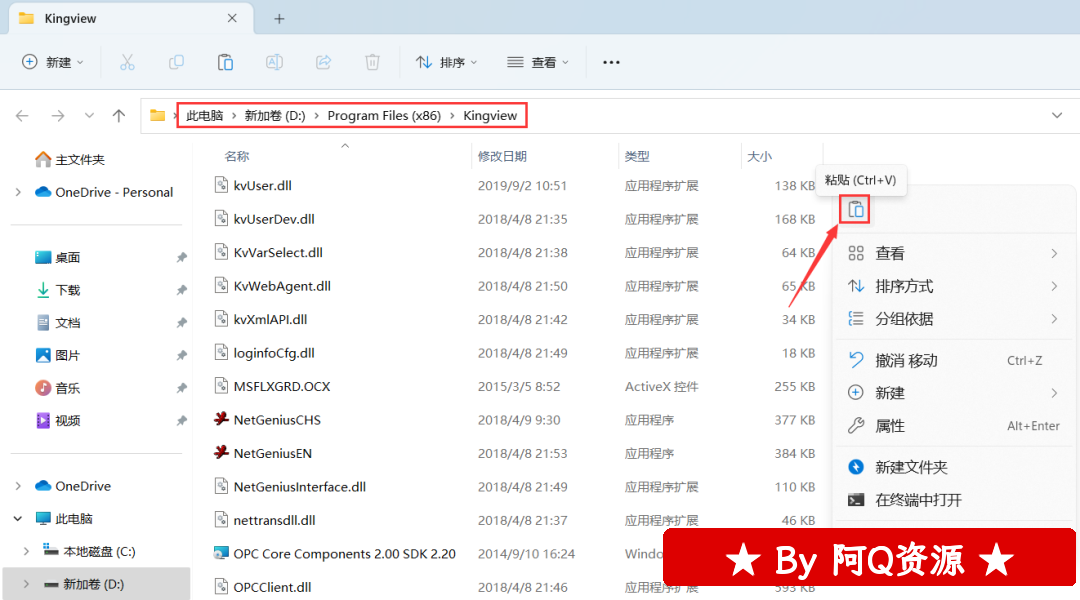Viewport: 1080px width, 600px height.
Task: Open 桌面 desktop in sidebar
Action: pyautogui.click(x=58, y=258)
